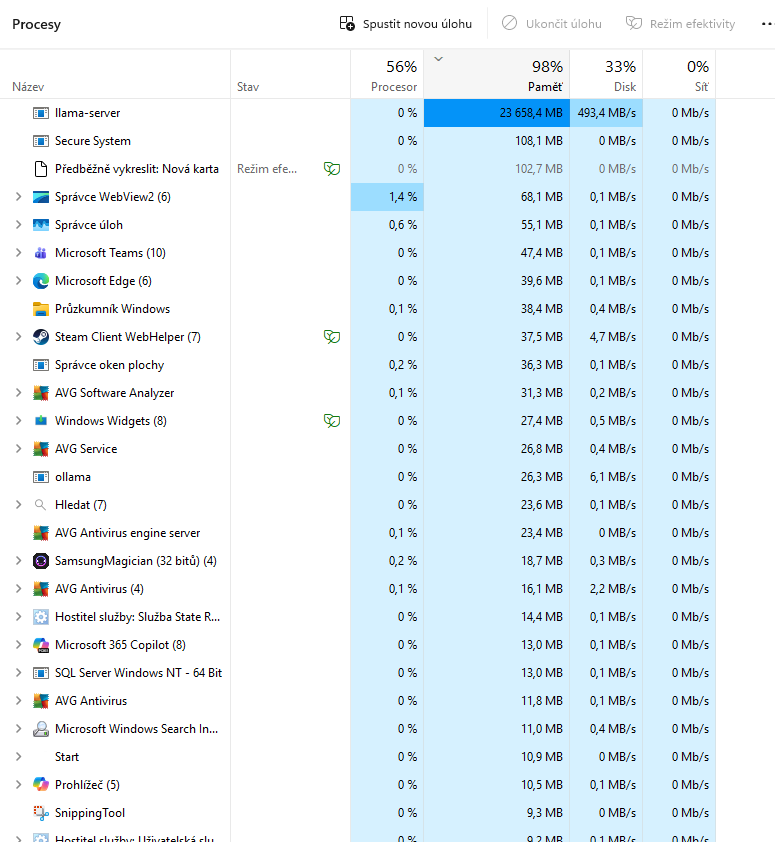This screenshot has width=775, height=842.
Task: Sort by Síť column header
Action: coord(679,74)
